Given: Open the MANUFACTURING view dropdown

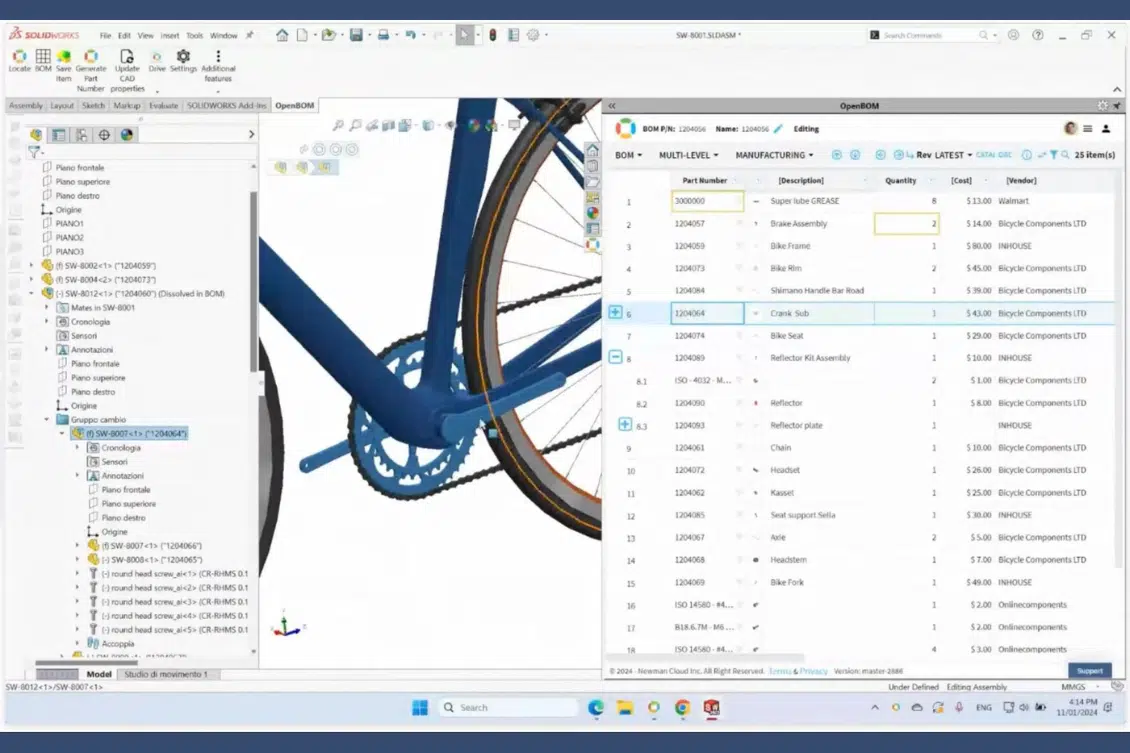Looking at the screenshot, I should click(774, 155).
